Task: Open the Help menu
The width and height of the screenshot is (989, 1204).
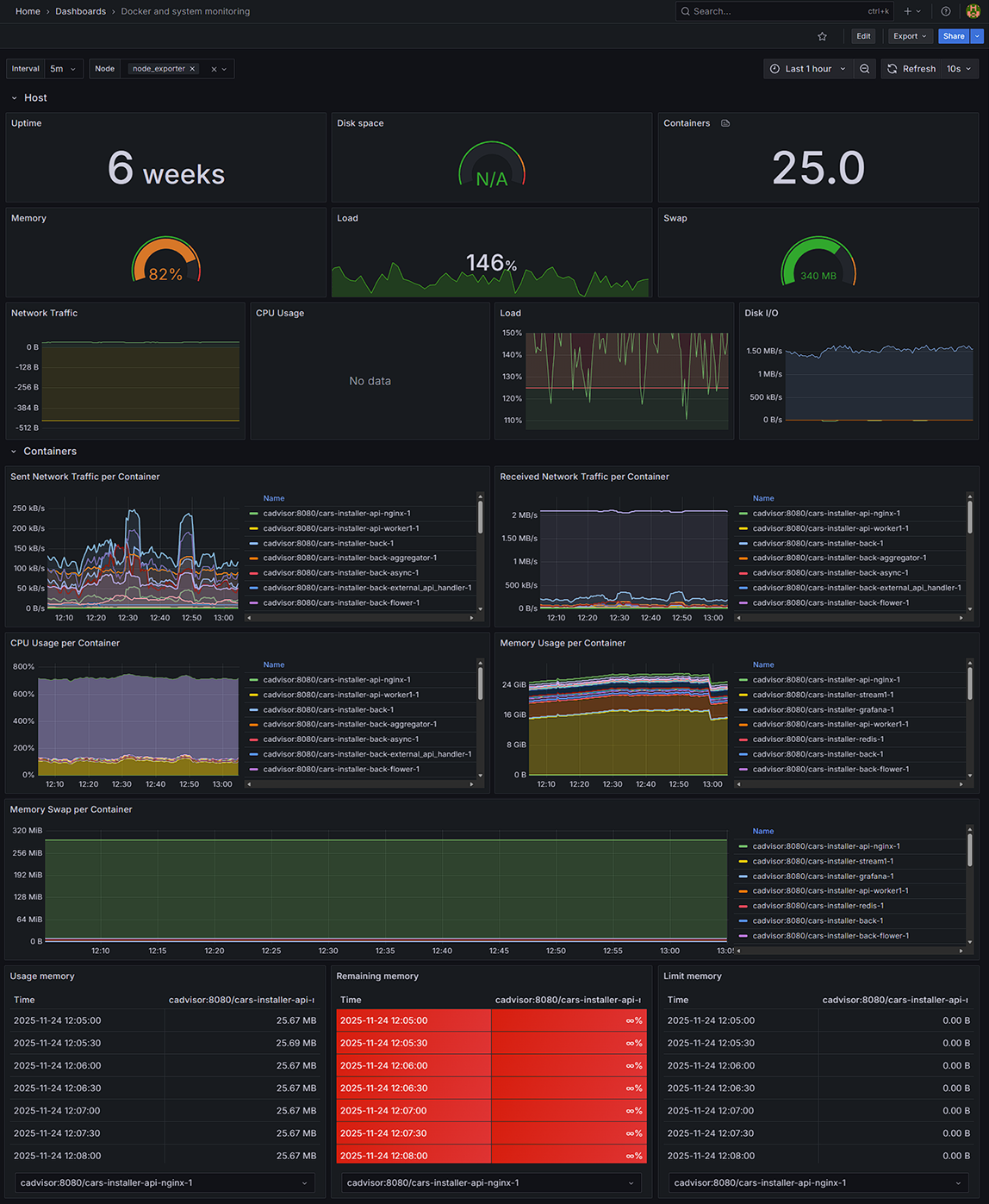Action: click(x=945, y=11)
